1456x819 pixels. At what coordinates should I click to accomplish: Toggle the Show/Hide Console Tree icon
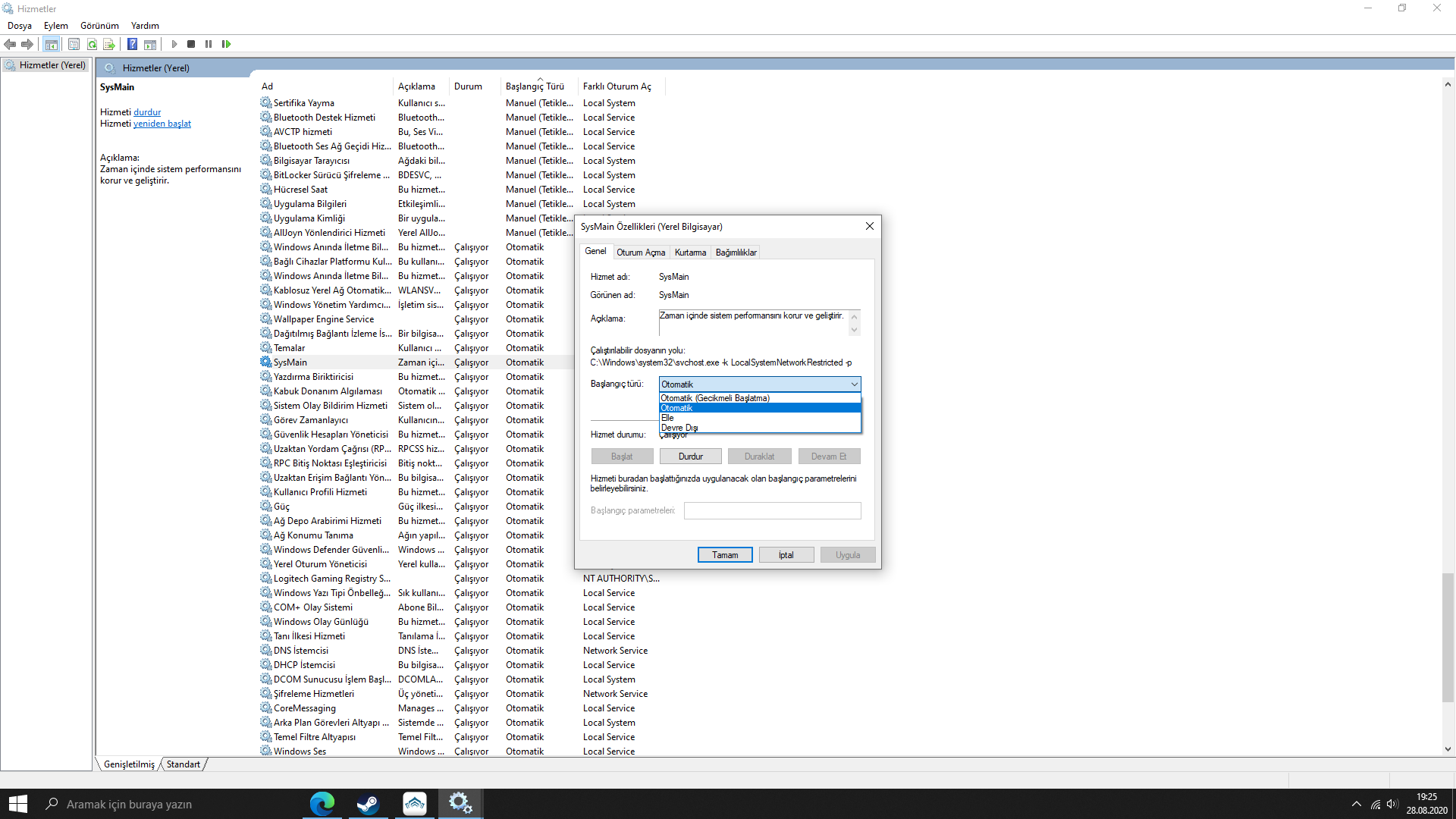click(x=51, y=44)
